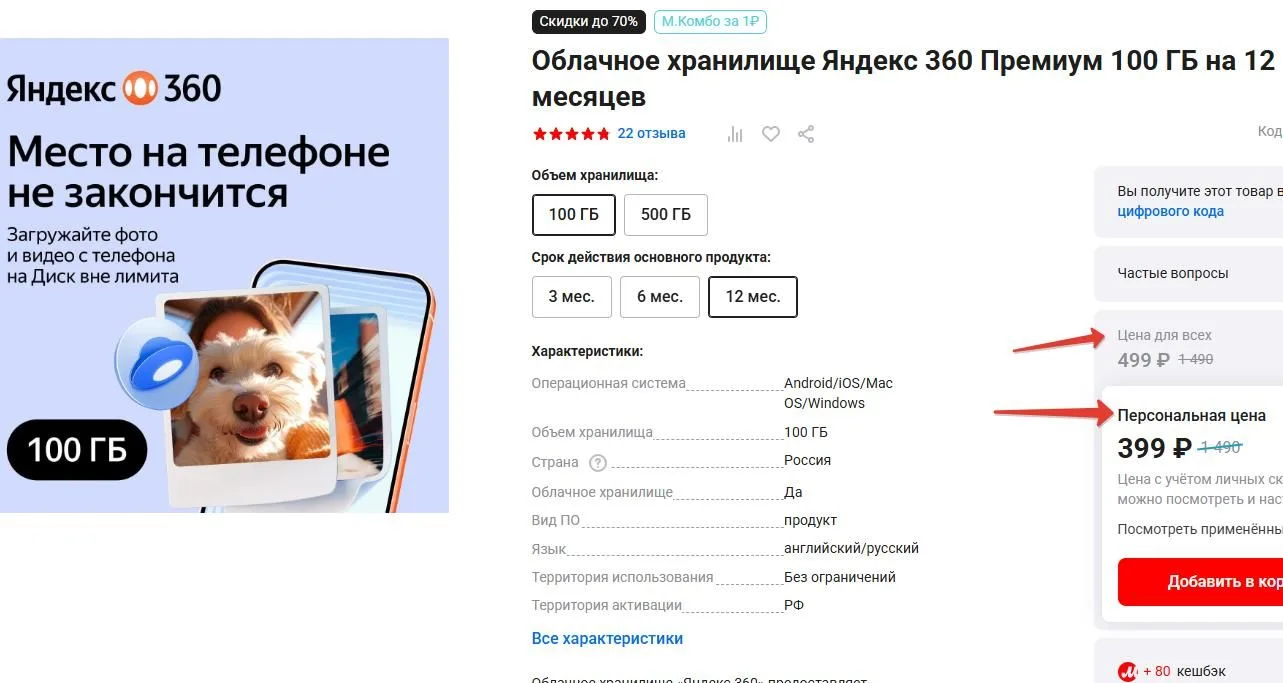
Task: Click the М.Комбо за 1₽ badge
Action: pos(710,21)
